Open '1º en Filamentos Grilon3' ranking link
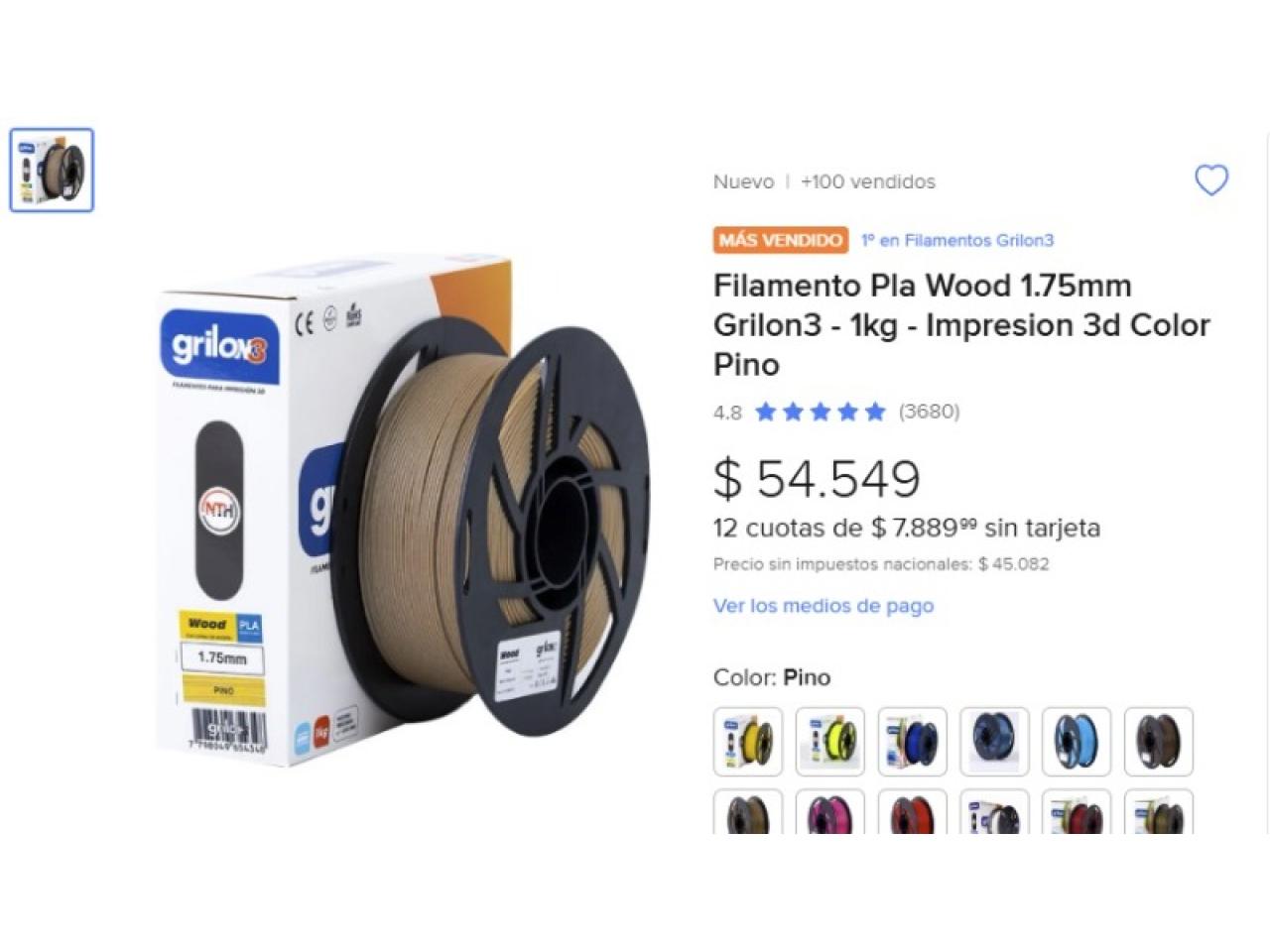Viewport: 1270px width, 952px height. [x=957, y=240]
